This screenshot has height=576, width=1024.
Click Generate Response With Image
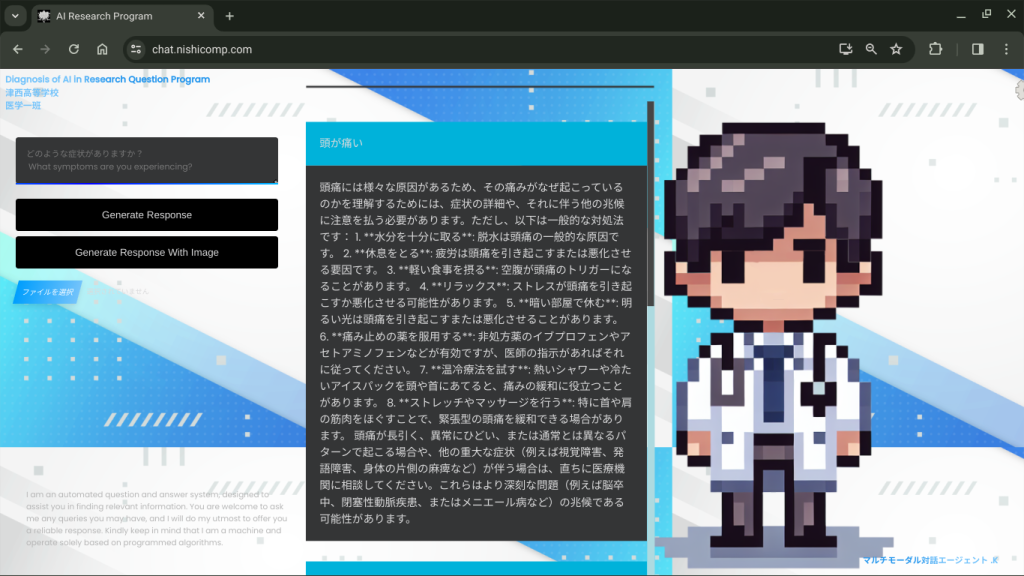147,253
